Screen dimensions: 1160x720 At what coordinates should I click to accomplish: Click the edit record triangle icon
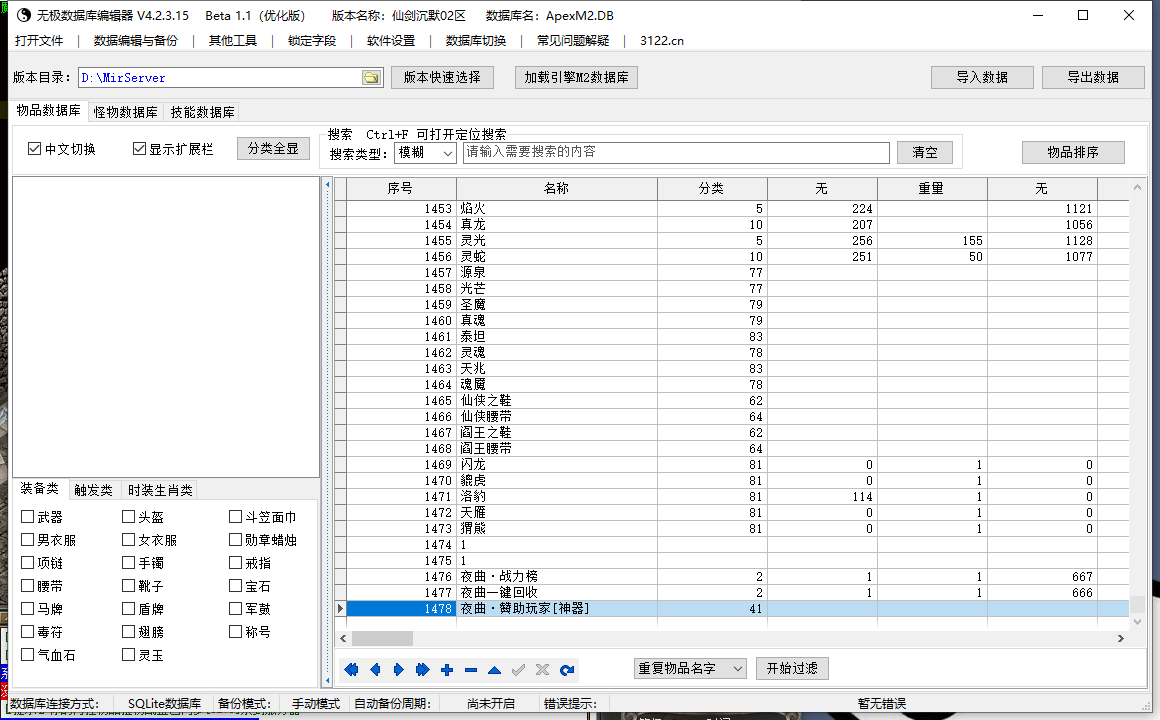(494, 670)
